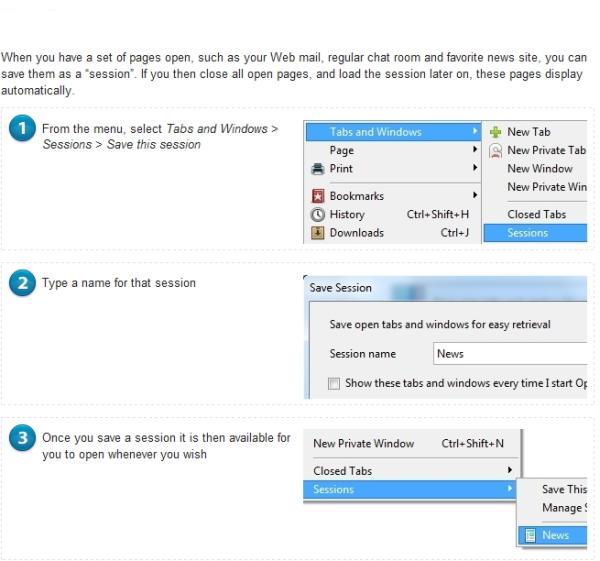Expand the Bookmarks submenu arrow

(475, 196)
